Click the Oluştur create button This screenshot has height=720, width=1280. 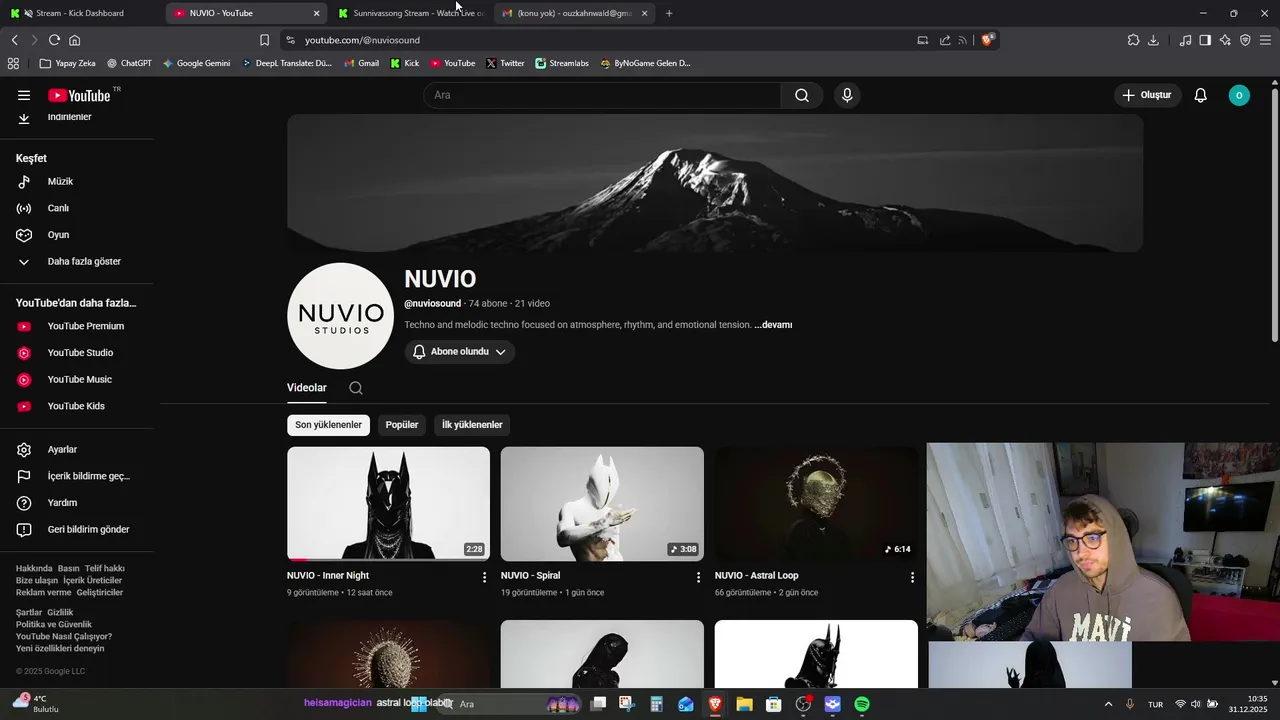(1148, 95)
